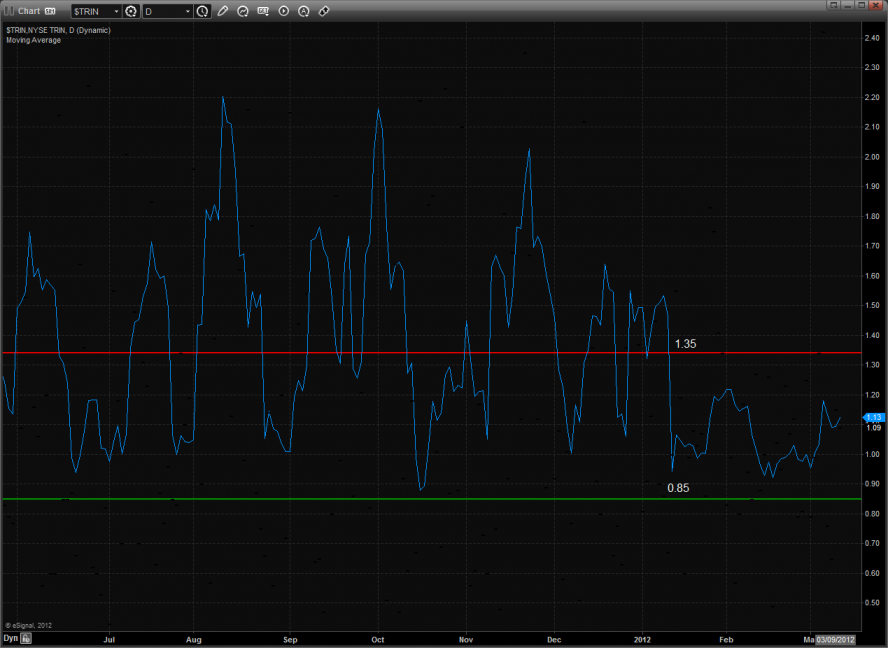Click the circled A alerts icon
888x648 pixels.
(x=304, y=11)
